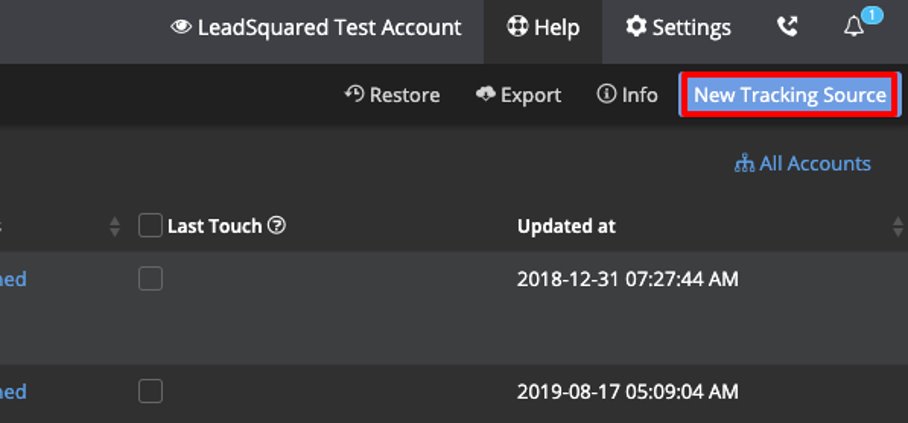Open the notifications bell

(x=854, y=27)
